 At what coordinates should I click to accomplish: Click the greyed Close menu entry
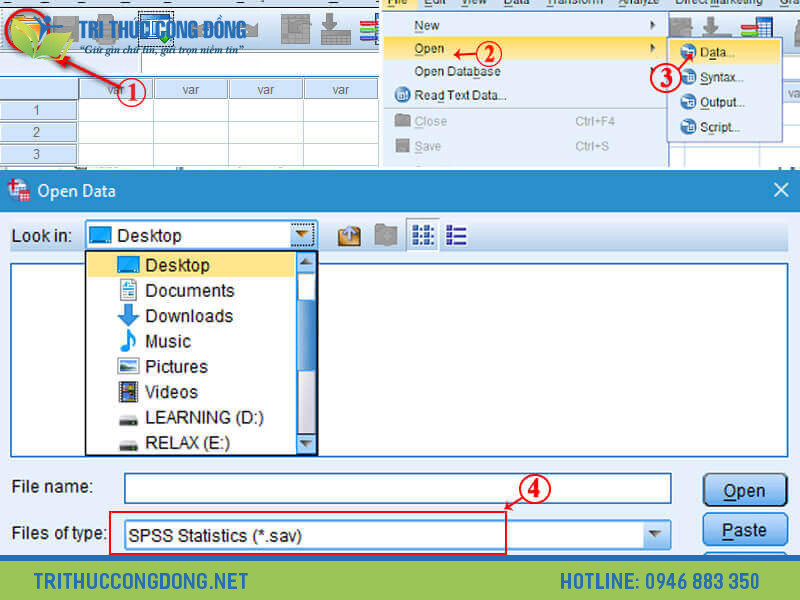pyautogui.click(x=526, y=121)
